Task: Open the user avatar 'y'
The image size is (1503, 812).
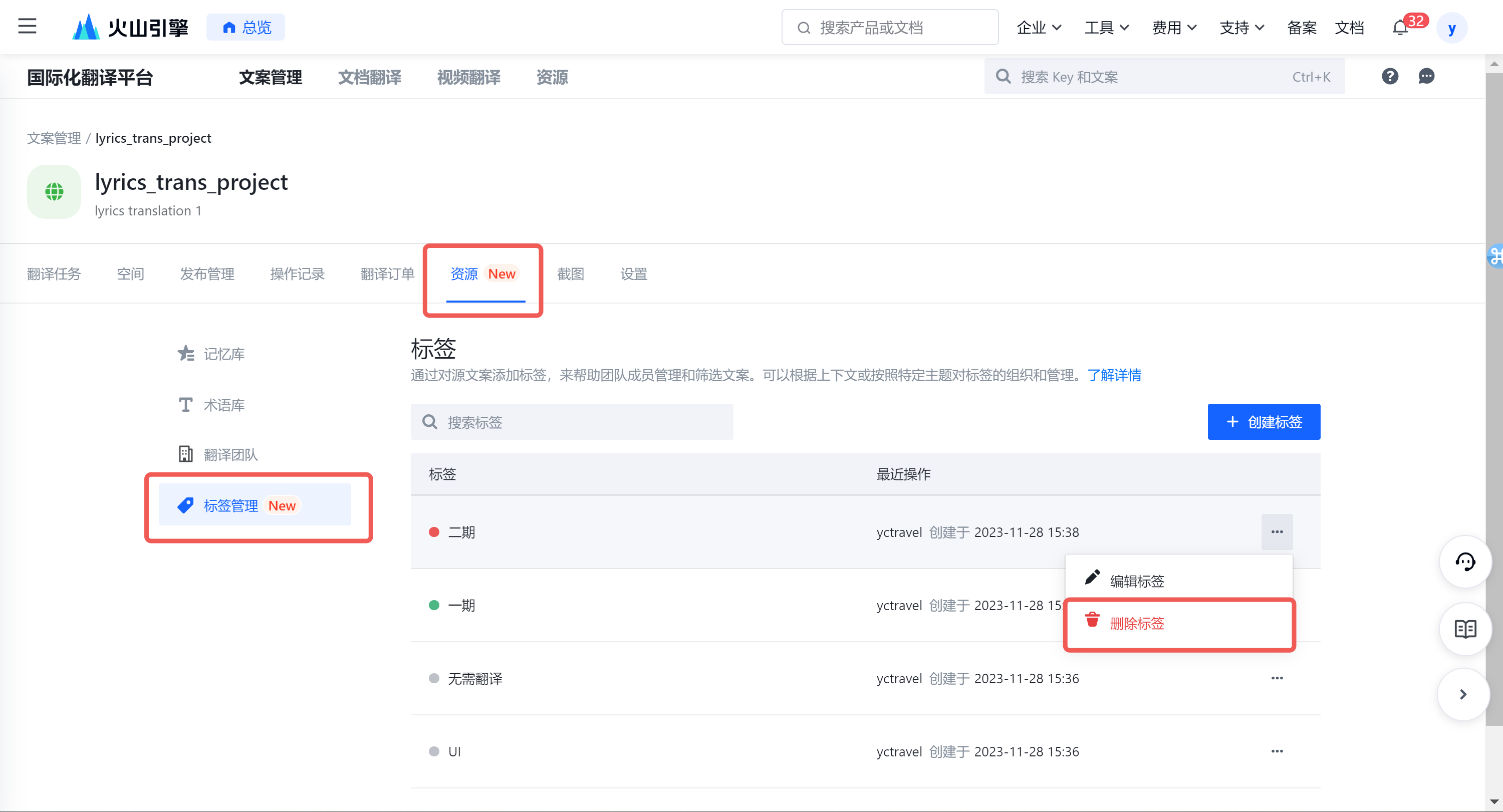Action: click(1452, 28)
